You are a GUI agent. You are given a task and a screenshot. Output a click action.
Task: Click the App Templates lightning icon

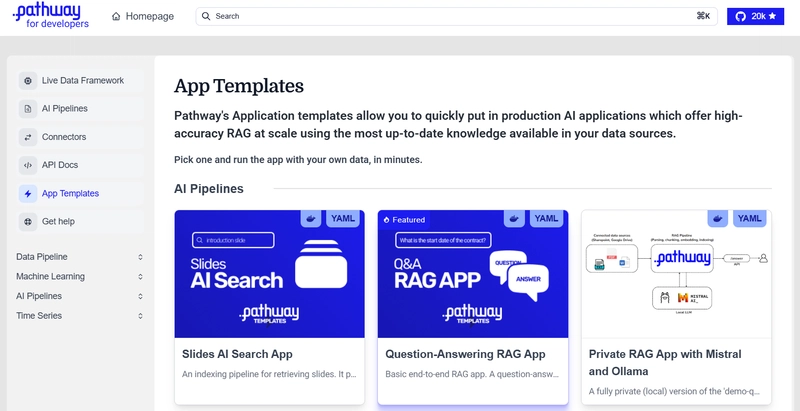coord(28,194)
